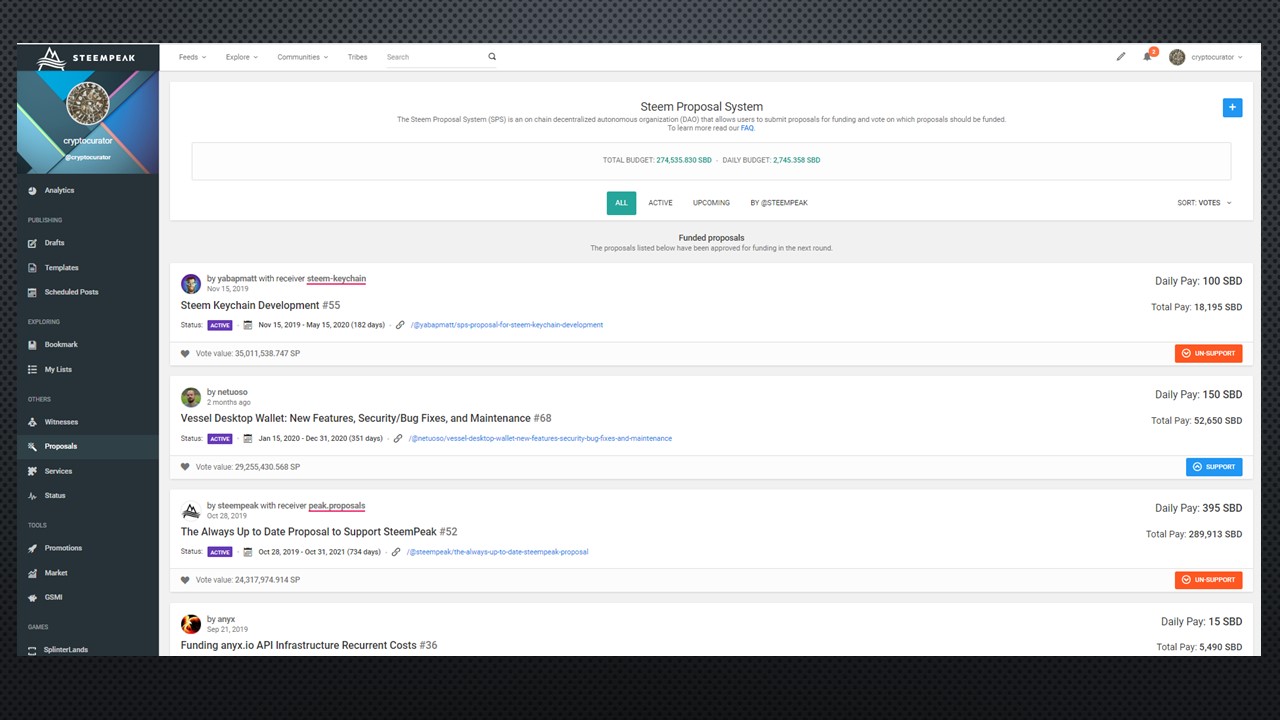Expand the Feeds dropdown menu
Viewport: 1280px width, 720px height.
192,57
